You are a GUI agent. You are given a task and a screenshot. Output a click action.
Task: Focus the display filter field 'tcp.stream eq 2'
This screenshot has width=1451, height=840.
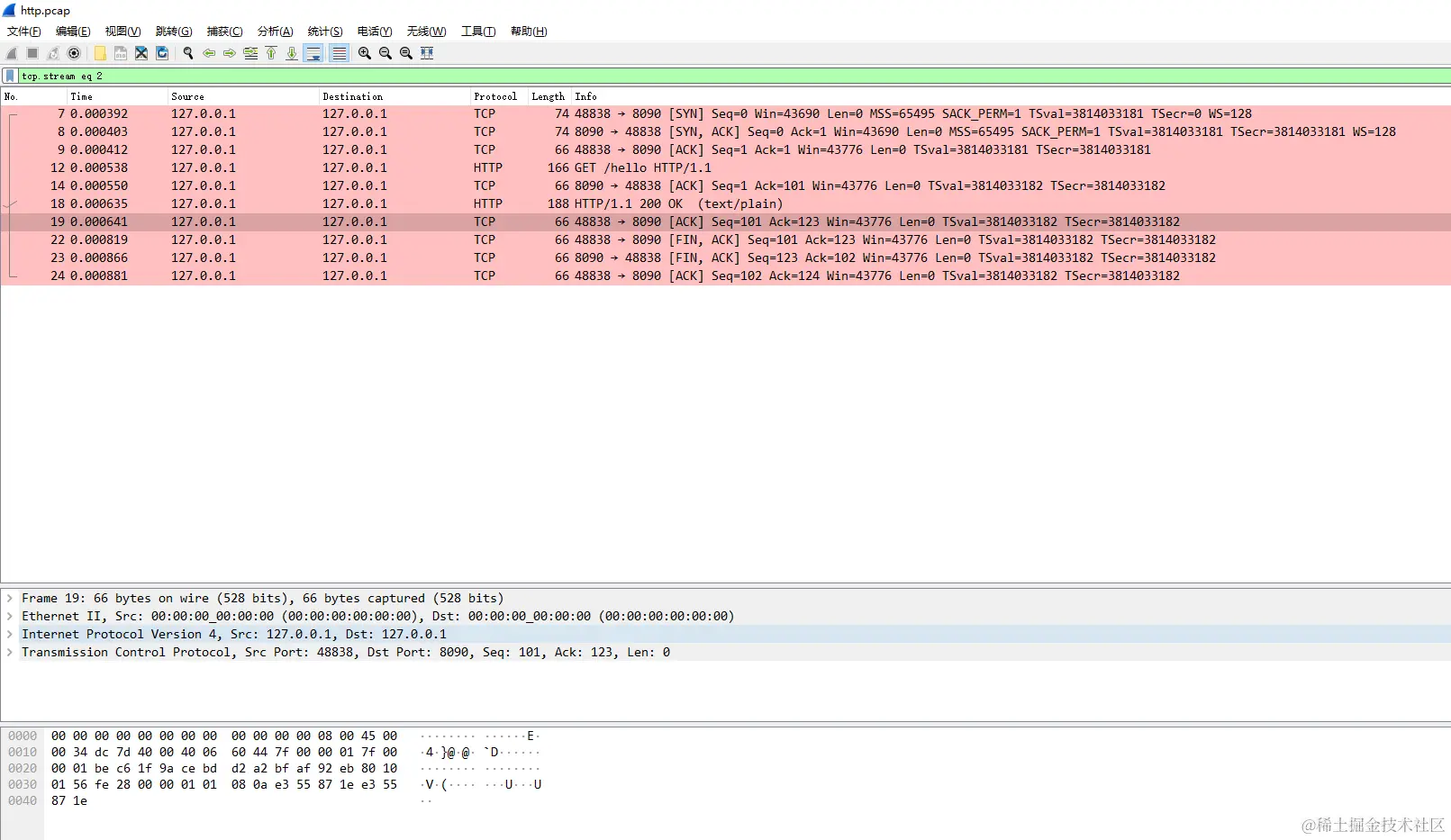coord(734,77)
